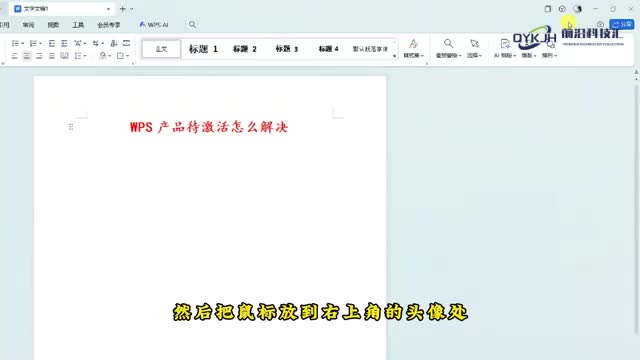Screen dimensions: 640x360
Task: Open the dropdown next to new-tab plus
Action: pos(131,9)
